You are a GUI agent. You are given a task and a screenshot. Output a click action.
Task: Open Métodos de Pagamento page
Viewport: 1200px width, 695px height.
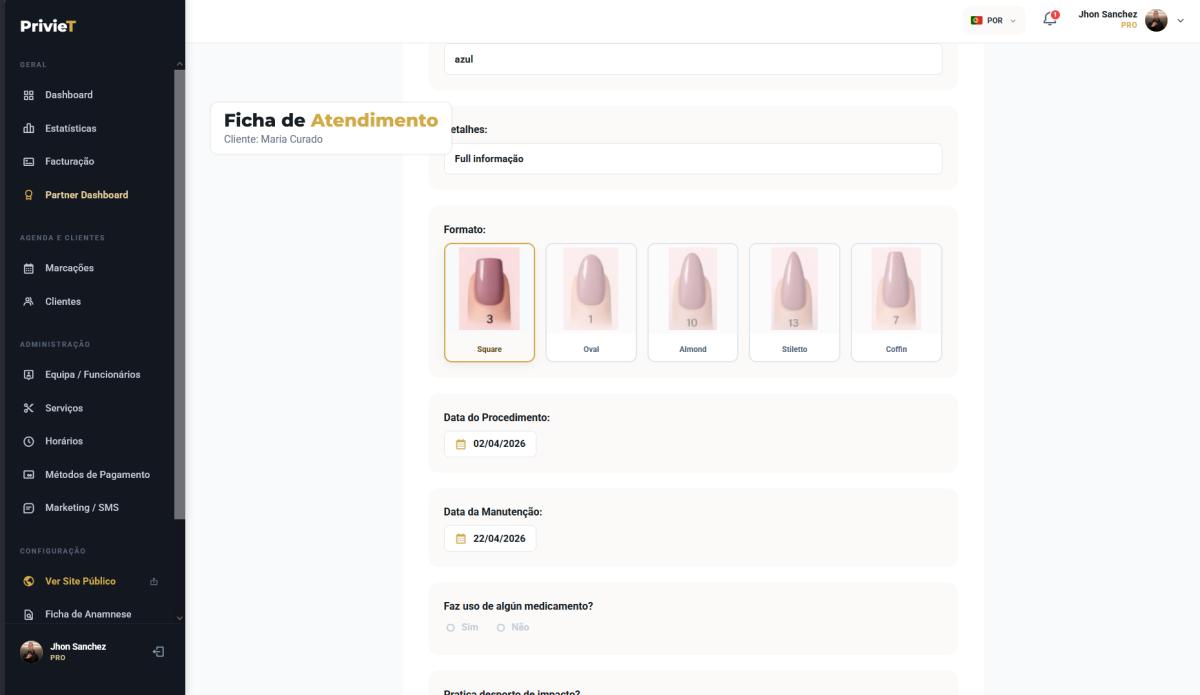point(96,474)
